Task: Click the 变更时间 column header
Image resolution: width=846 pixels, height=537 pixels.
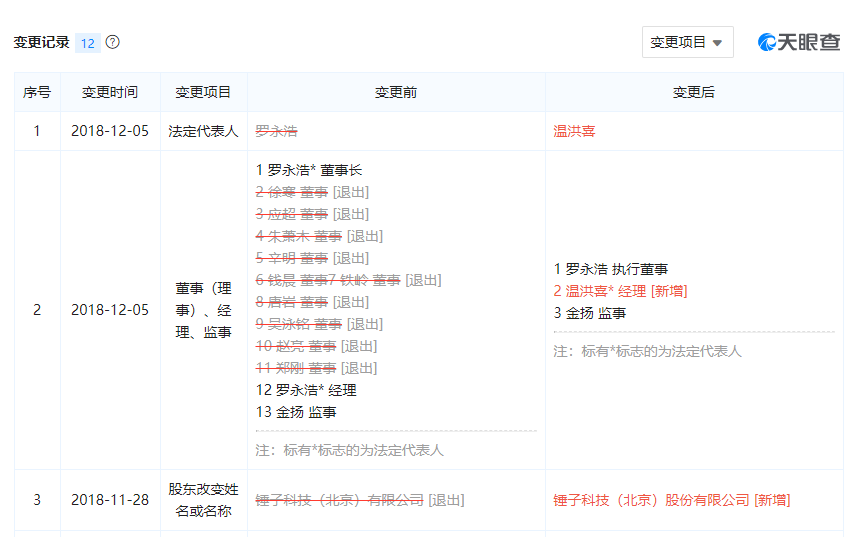Action: point(110,92)
